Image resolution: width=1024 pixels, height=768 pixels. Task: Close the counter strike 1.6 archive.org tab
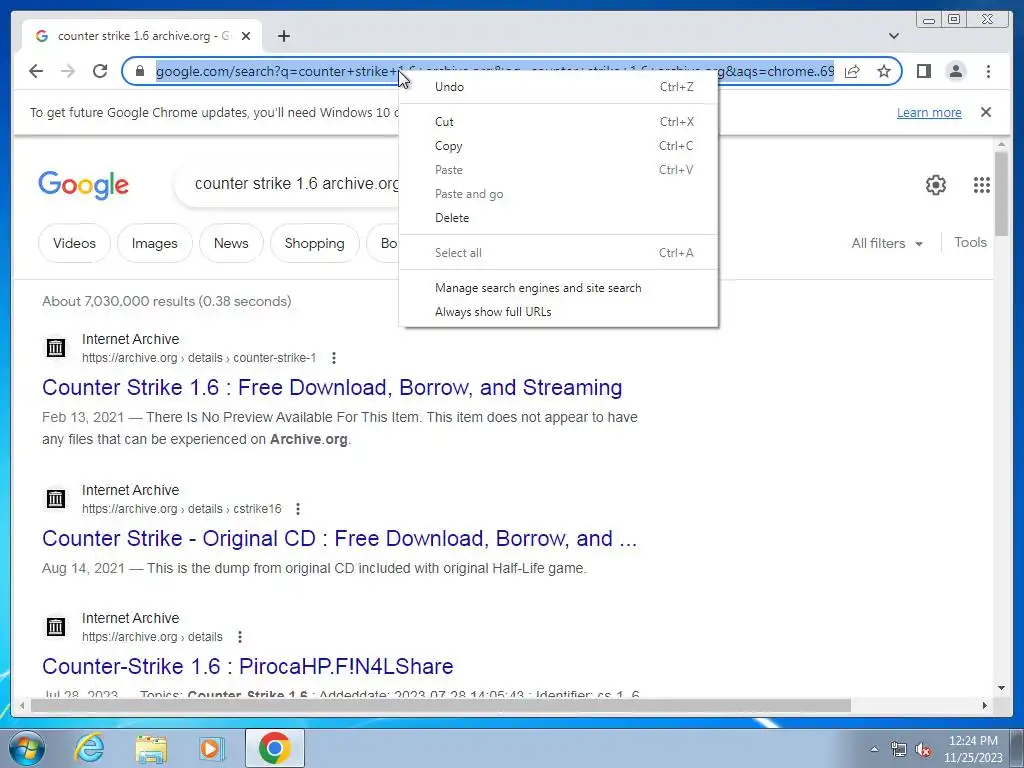coord(246,36)
